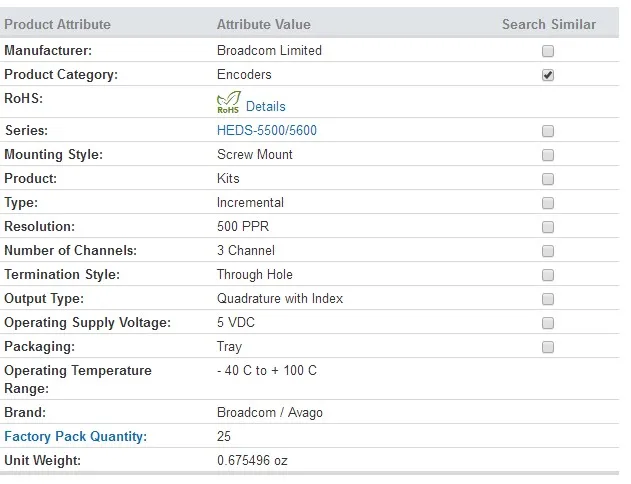Enable the Termination Style checkbox
Image resolution: width=631 pixels, height=484 pixels.
click(548, 275)
